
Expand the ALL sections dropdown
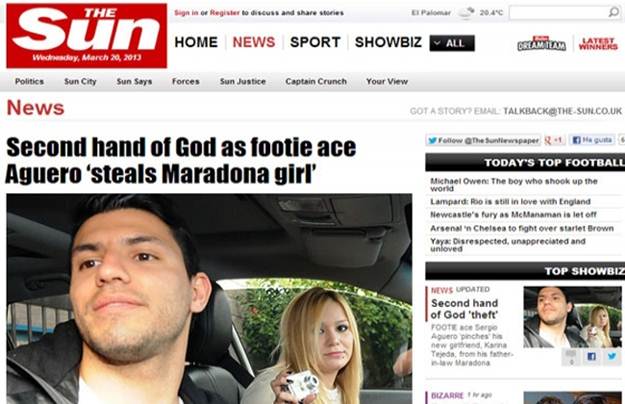click(452, 43)
